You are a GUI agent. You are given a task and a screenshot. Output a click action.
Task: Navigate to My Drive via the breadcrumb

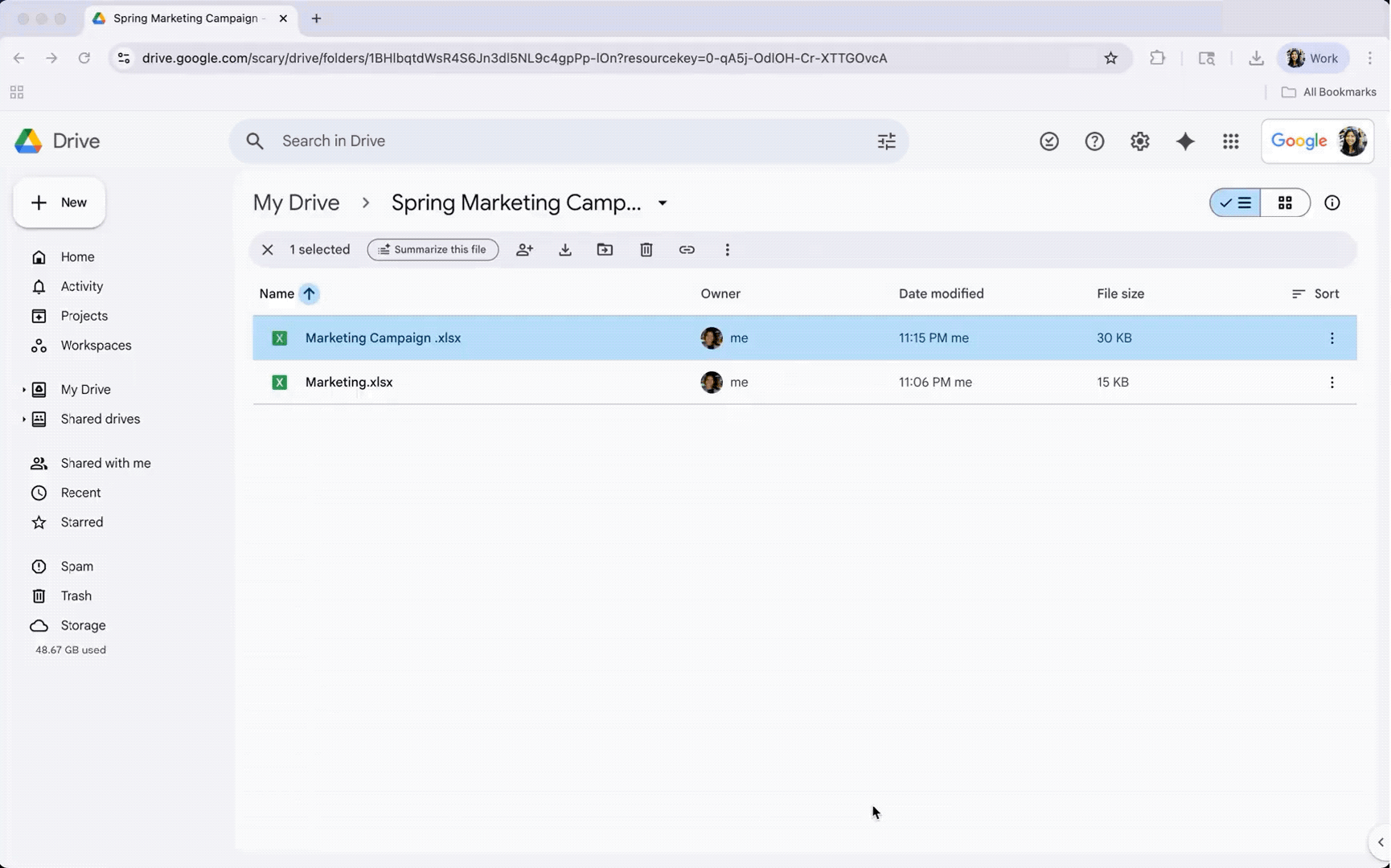coord(296,203)
